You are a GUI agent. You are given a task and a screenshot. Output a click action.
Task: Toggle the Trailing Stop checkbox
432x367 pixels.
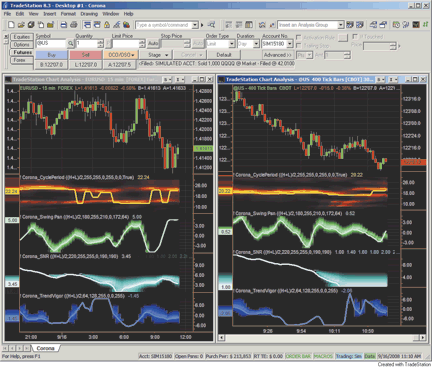299,45
